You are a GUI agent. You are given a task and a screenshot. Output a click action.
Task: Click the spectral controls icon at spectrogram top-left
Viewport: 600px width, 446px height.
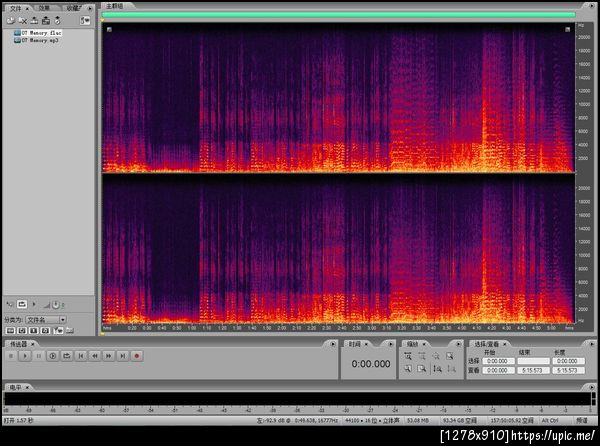tap(109, 29)
